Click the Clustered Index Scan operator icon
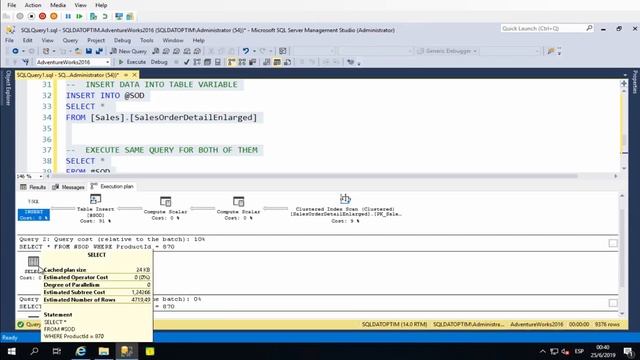640x360 pixels. (x=345, y=199)
